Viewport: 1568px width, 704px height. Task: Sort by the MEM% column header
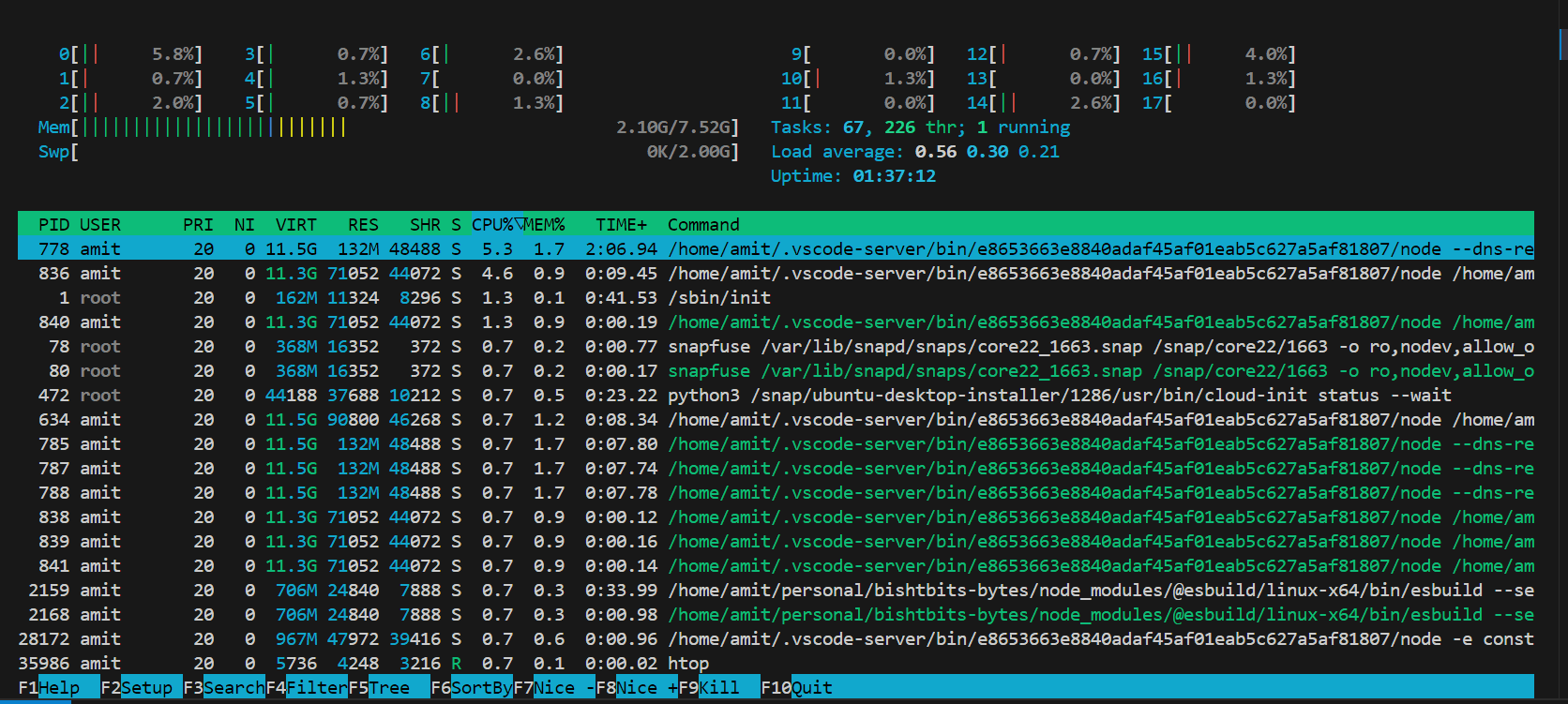[x=544, y=224]
